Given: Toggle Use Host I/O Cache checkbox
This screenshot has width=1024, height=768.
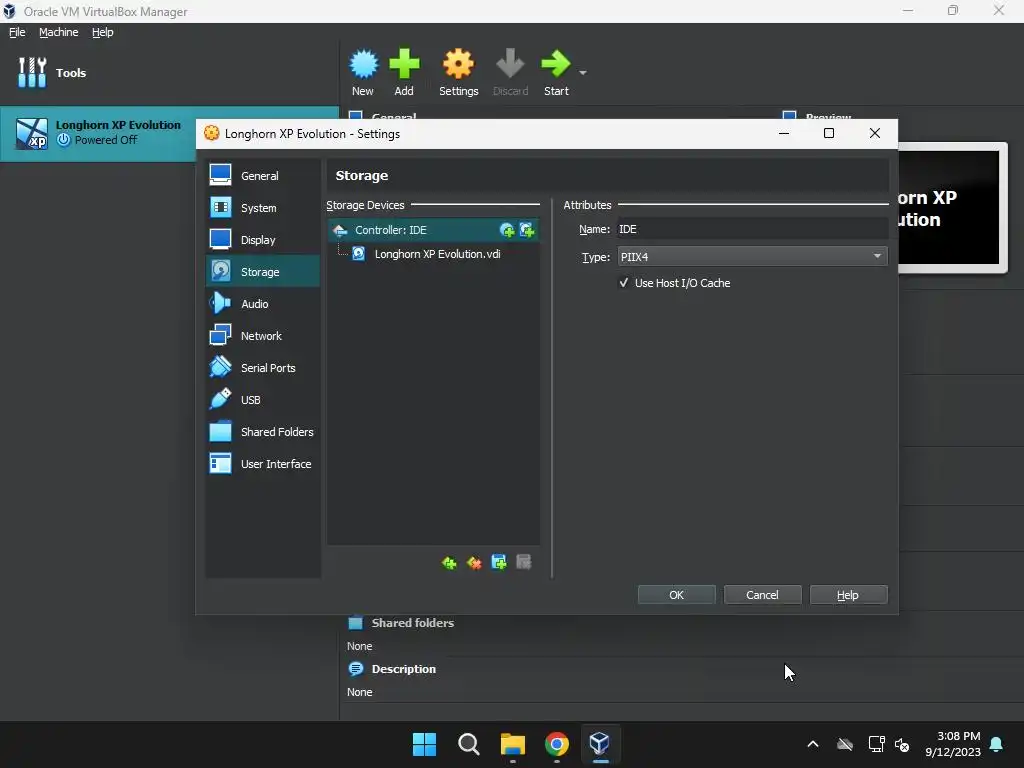Looking at the screenshot, I should click(x=624, y=283).
